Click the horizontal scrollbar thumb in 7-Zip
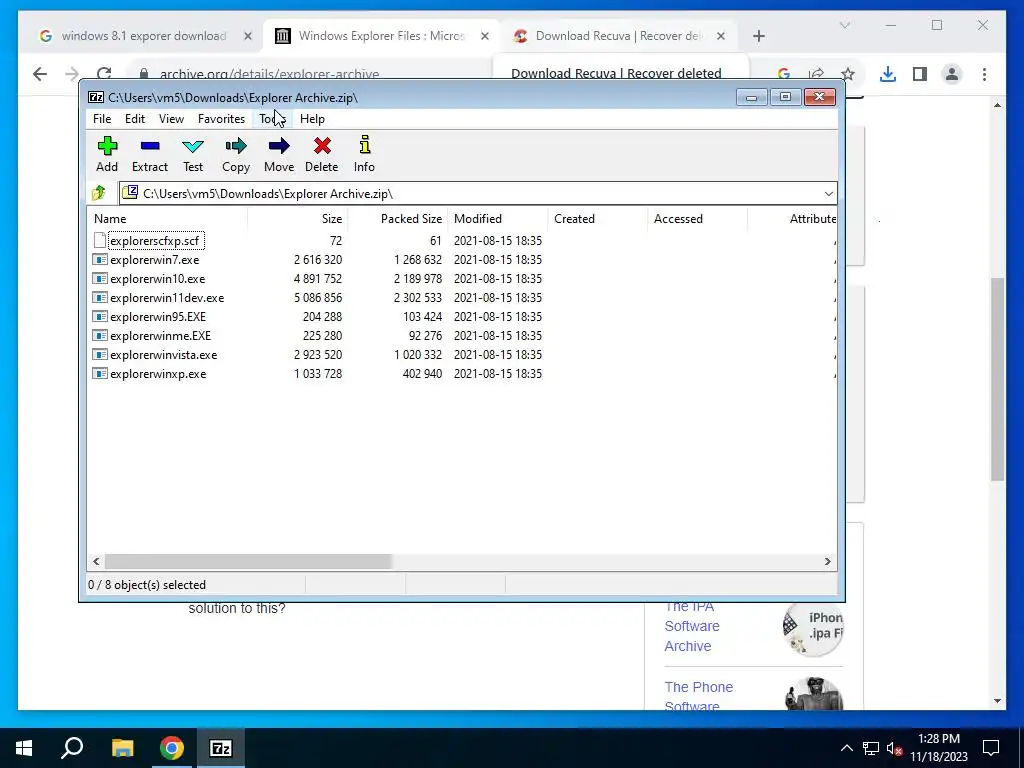 coord(248,561)
